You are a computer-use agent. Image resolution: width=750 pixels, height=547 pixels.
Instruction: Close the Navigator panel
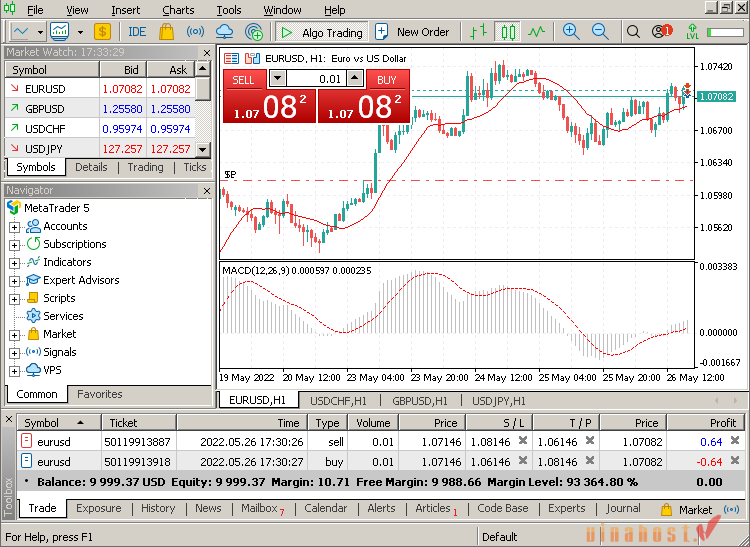pyautogui.click(x=207, y=191)
